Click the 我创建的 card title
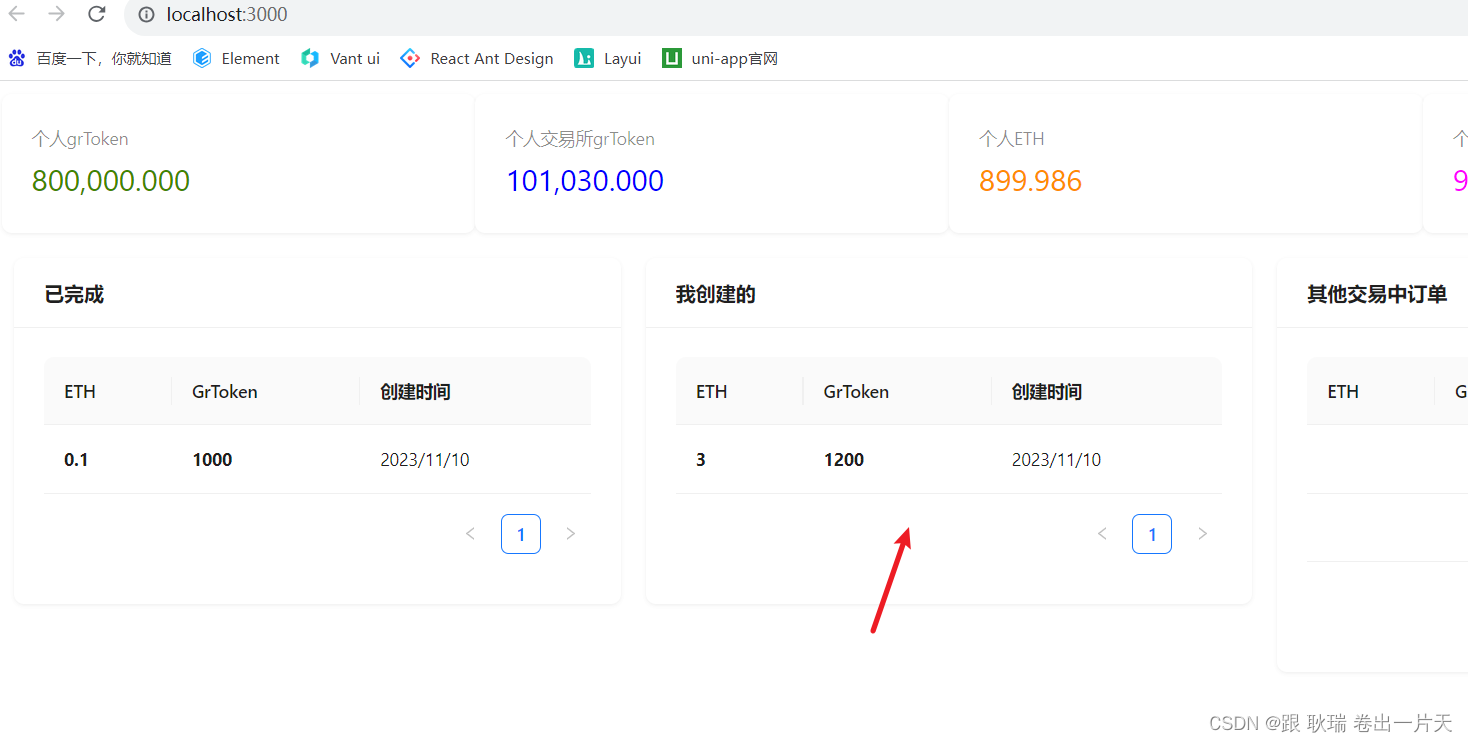Image resolution: width=1468 pixels, height=742 pixels. [715, 295]
